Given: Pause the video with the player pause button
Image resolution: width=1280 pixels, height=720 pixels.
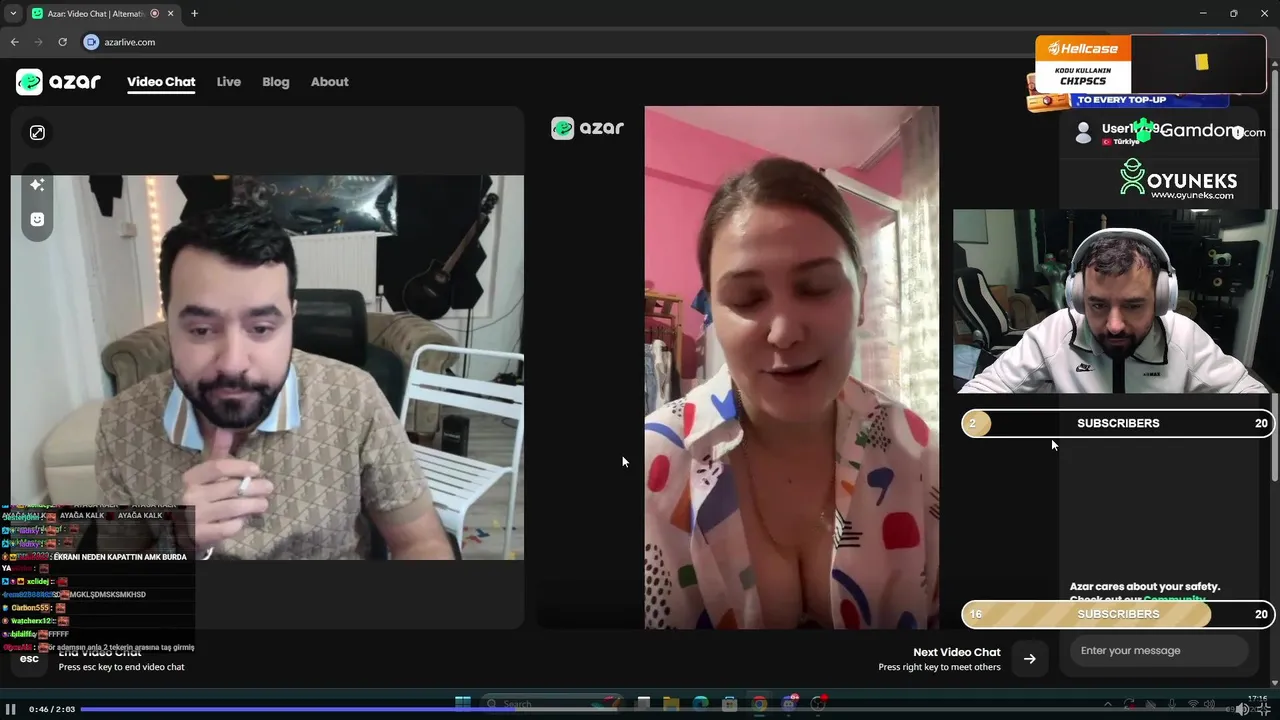Looking at the screenshot, I should pyautogui.click(x=12, y=709).
